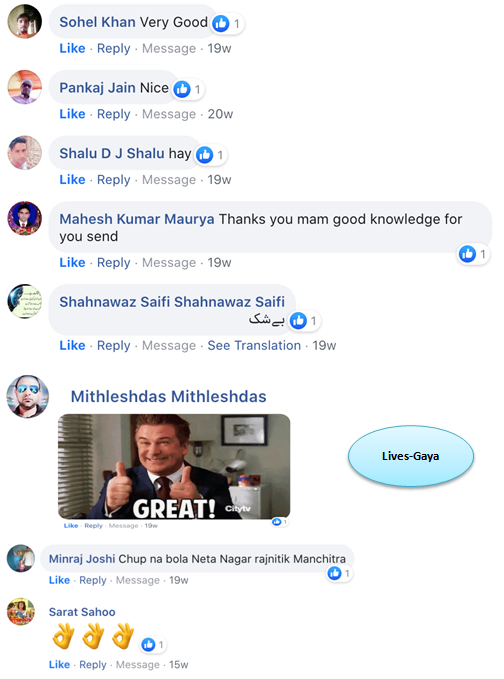Message Shalu D J Shalu
The width and height of the screenshot is (504, 679).
(169, 180)
